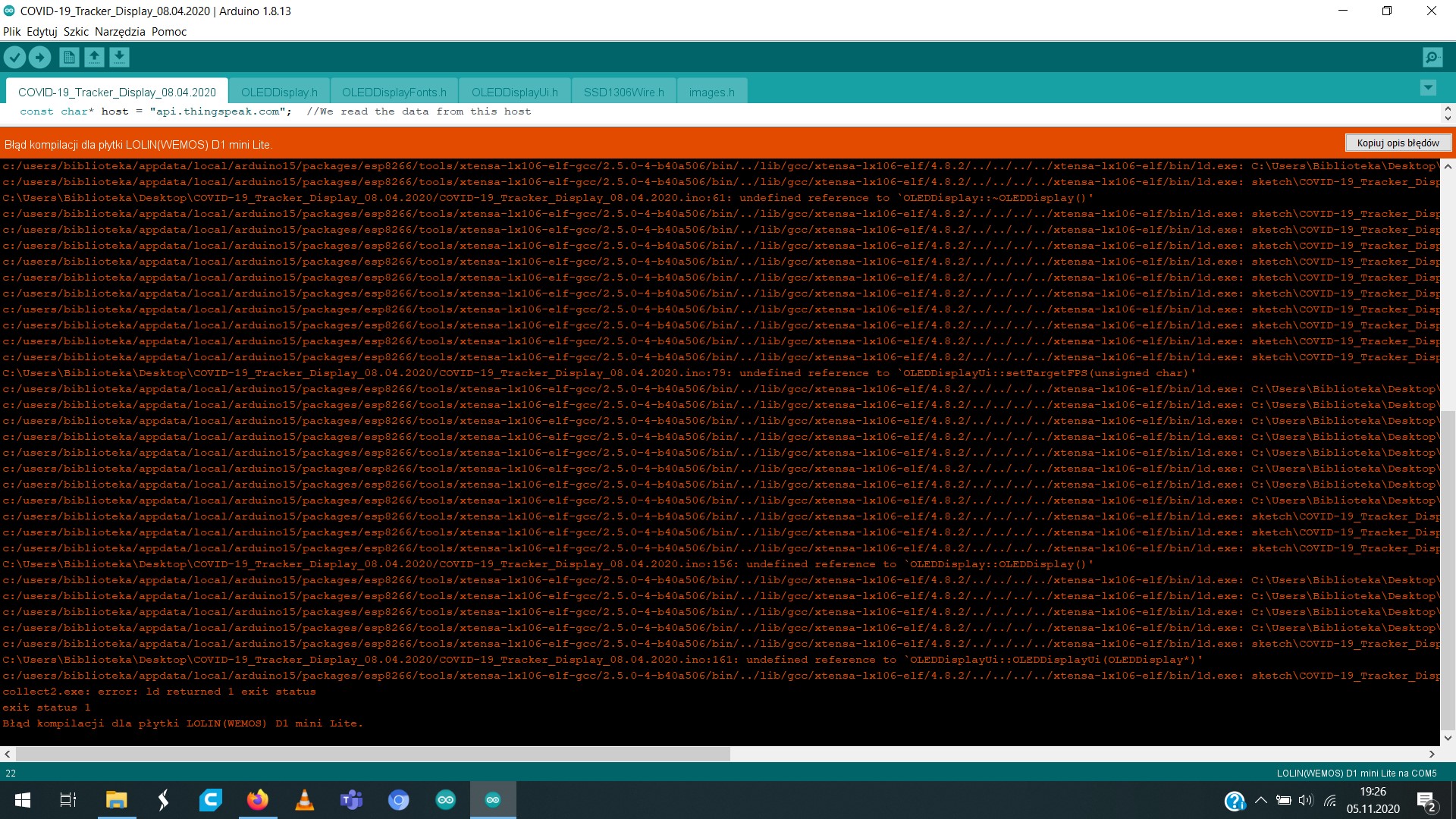Show hidden system tray icons
Screen dimensions: 1456x819
[1260, 800]
